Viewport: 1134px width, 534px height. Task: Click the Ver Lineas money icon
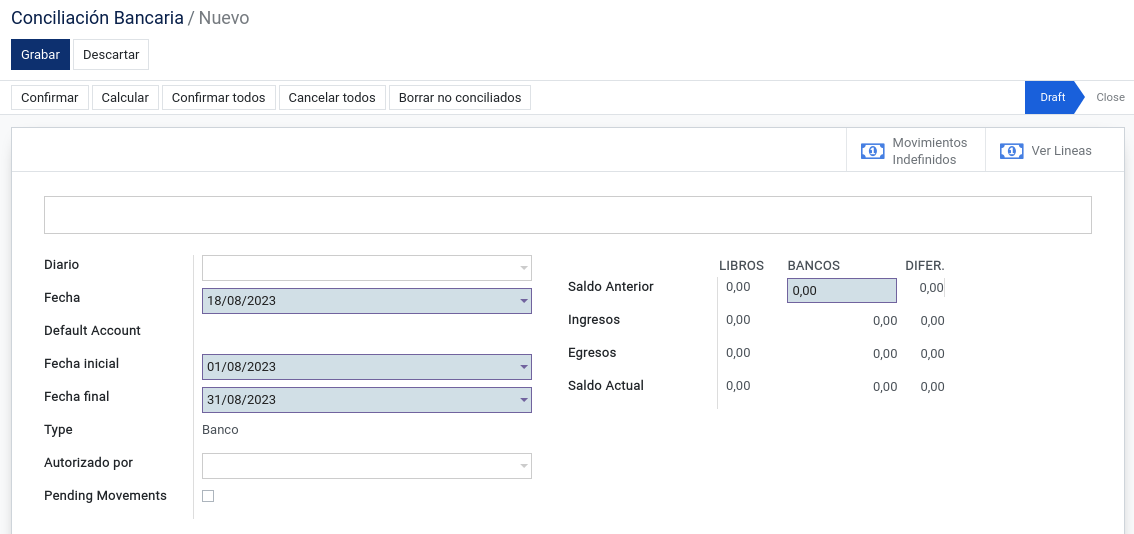pyautogui.click(x=1011, y=151)
